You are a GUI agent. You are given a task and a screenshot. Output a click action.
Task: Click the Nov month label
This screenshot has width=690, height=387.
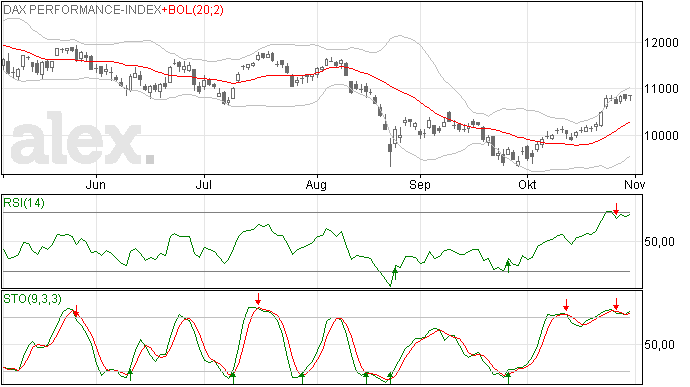[634, 185]
